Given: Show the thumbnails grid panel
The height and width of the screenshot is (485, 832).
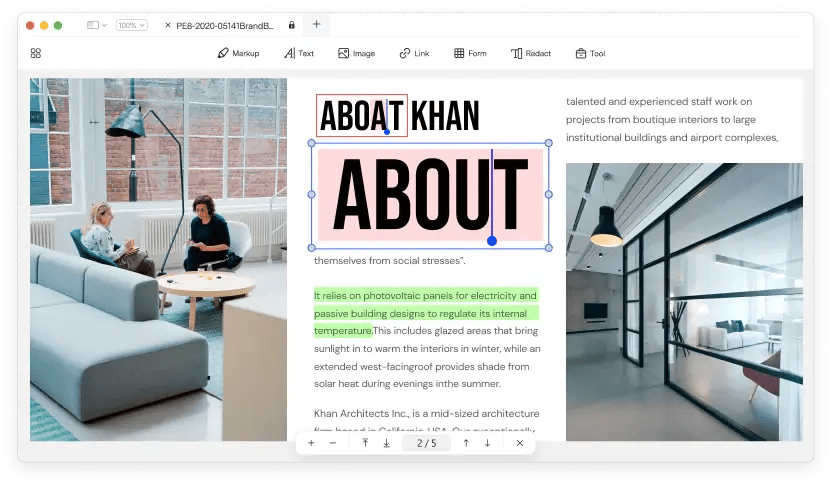Looking at the screenshot, I should [x=36, y=53].
